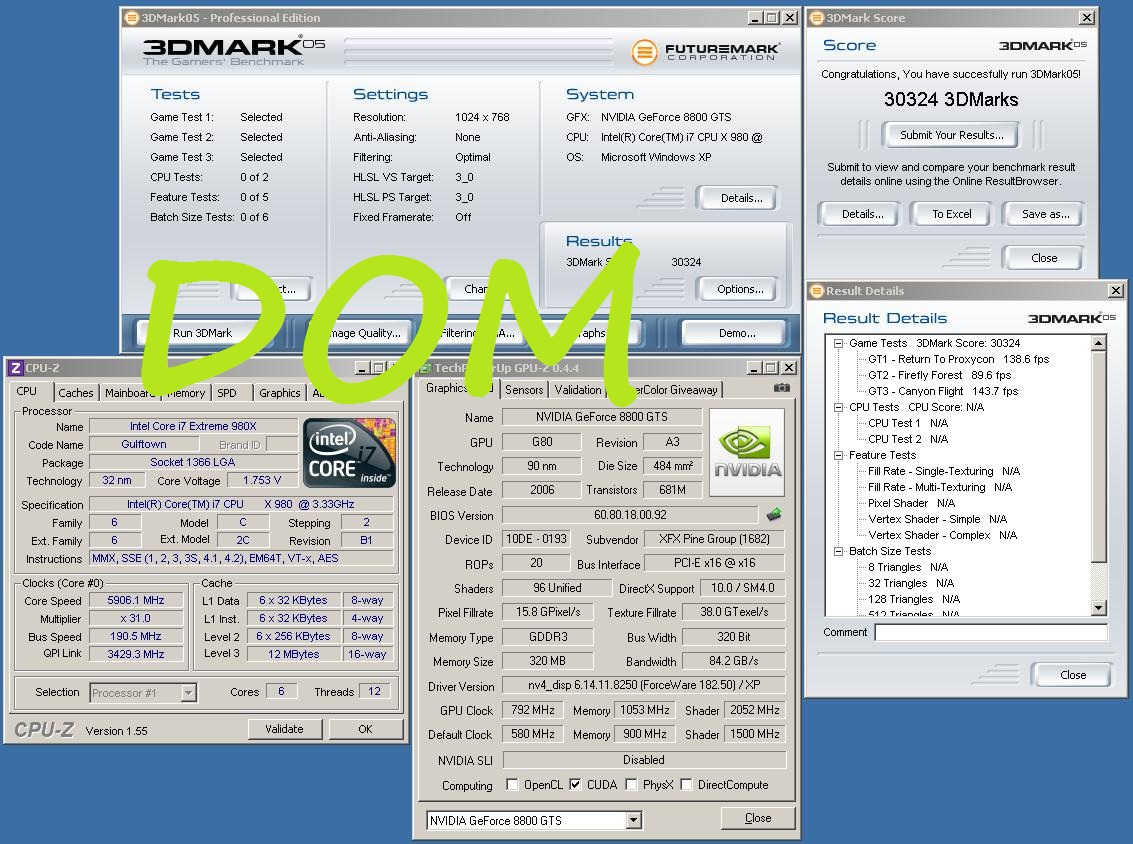The width and height of the screenshot is (1133, 844).
Task: Open the NVIDIA GeForce 8800 GTS dropdown
Action: [633, 820]
